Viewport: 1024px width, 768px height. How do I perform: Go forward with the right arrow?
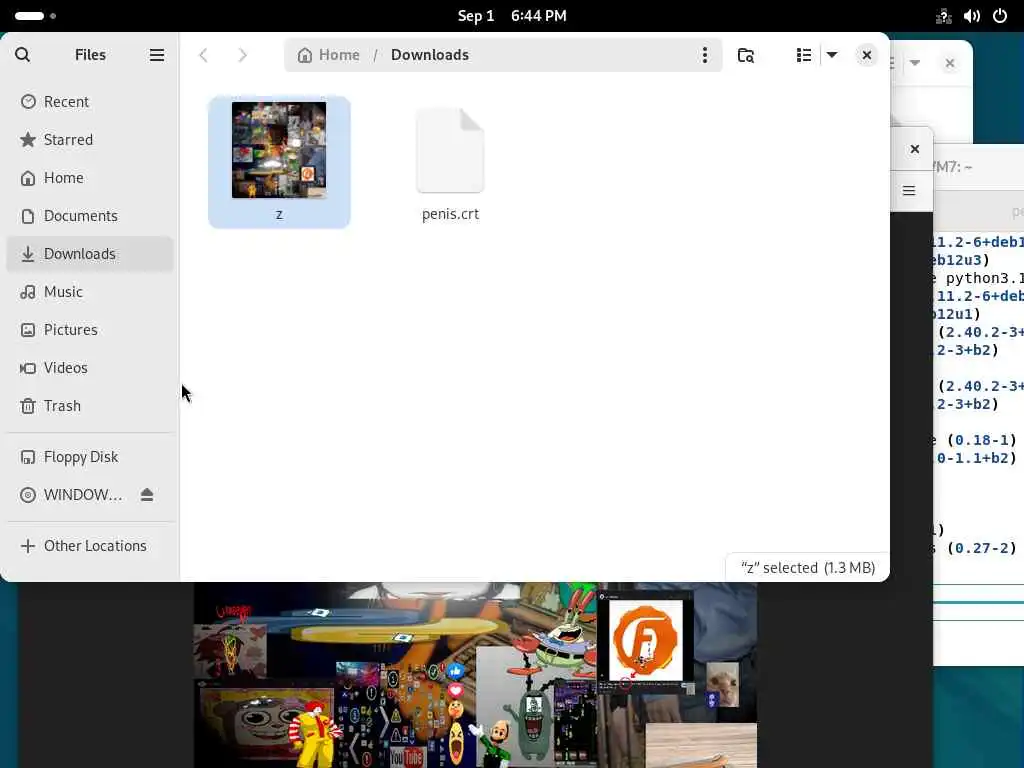coord(243,55)
